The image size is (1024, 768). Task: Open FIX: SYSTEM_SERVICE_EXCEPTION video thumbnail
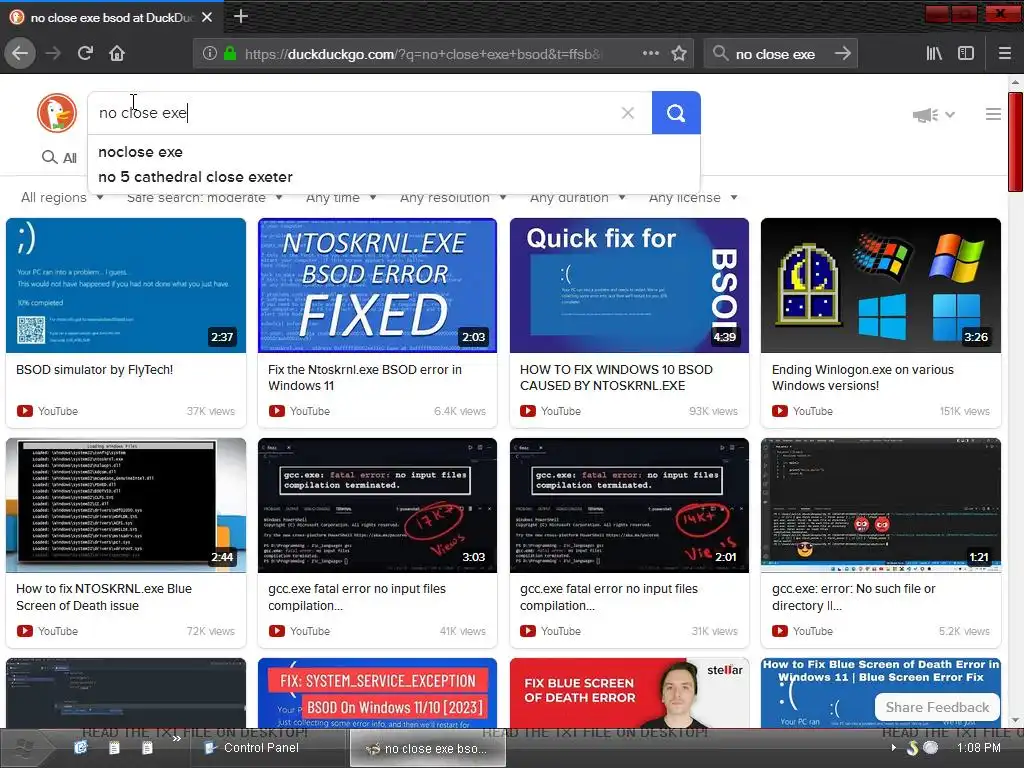coord(377,692)
